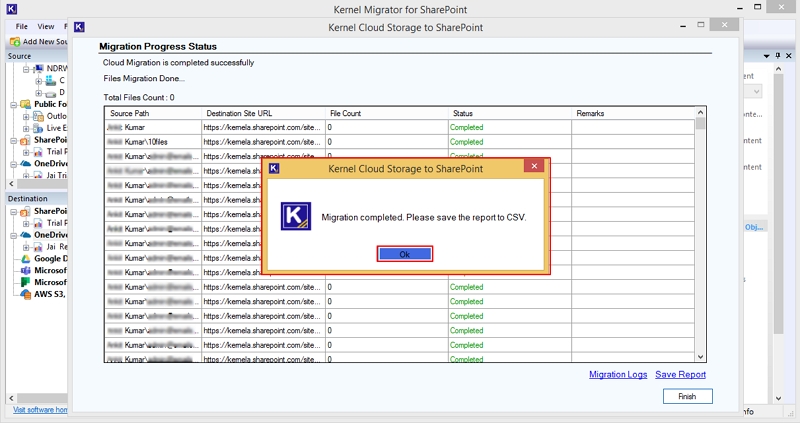Select the AWS S3 icon in Destination tree
Viewport: 800px width, 423px height.
[26, 294]
